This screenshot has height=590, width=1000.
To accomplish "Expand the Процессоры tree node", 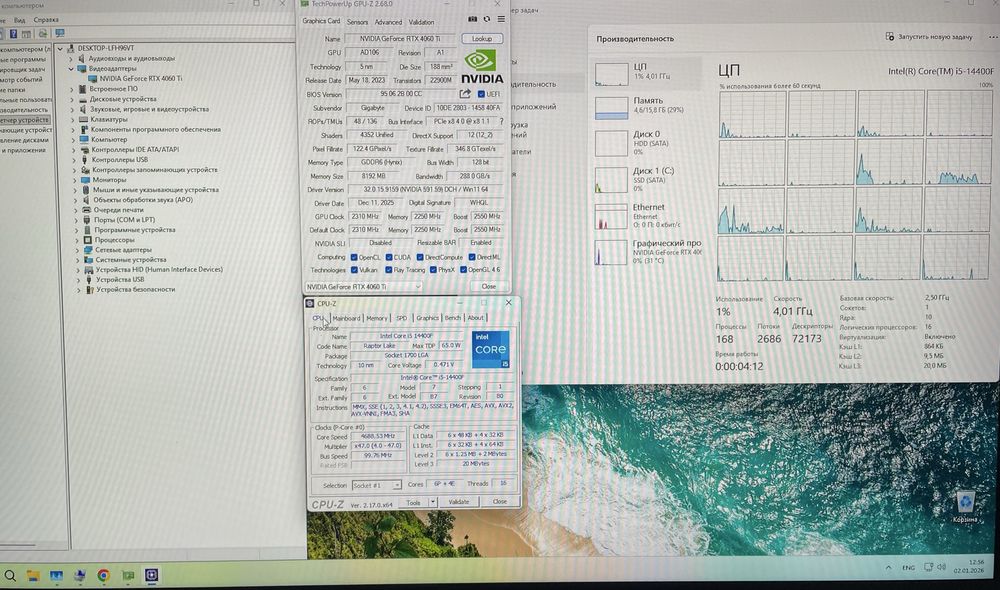I will (x=78, y=240).
